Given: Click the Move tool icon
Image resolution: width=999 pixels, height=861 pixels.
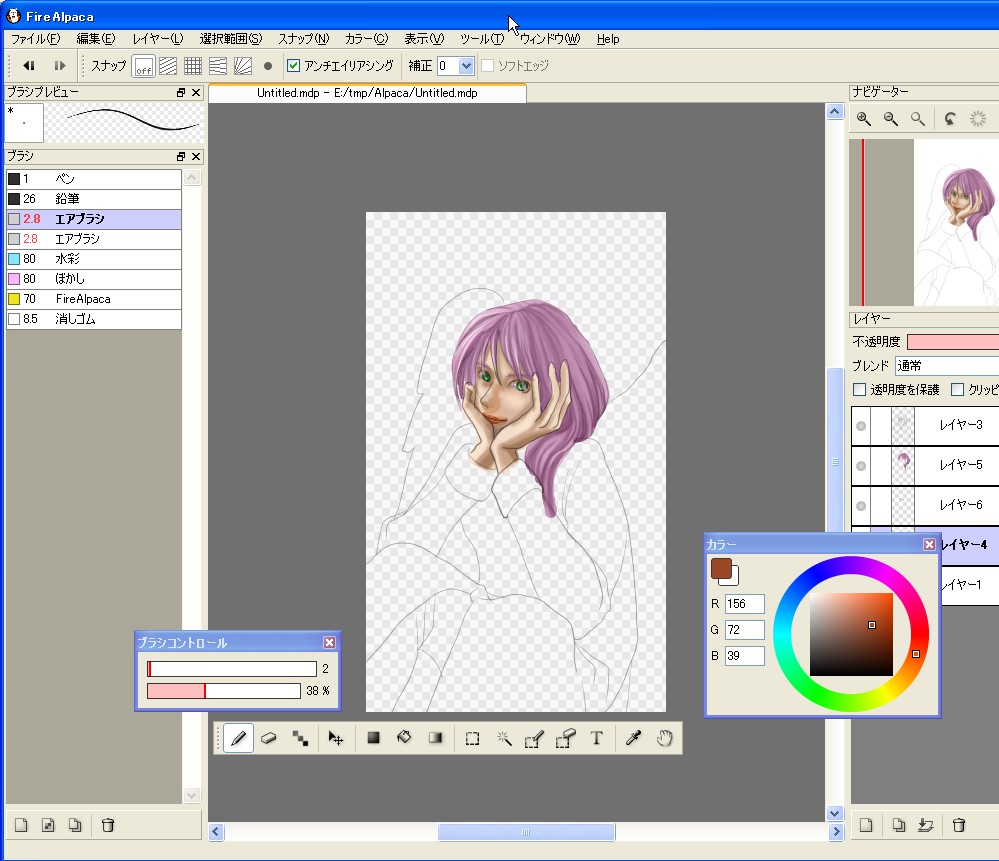Looking at the screenshot, I should tap(336, 738).
